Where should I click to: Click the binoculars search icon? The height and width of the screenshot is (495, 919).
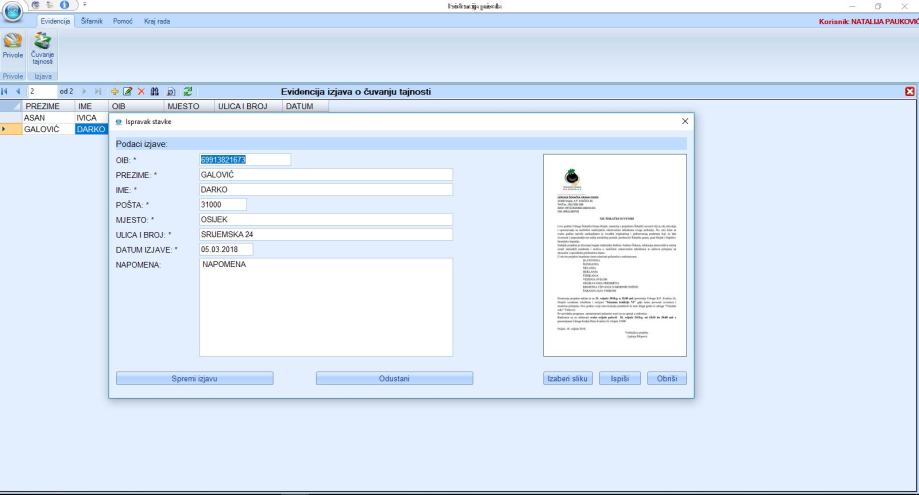coord(155,91)
